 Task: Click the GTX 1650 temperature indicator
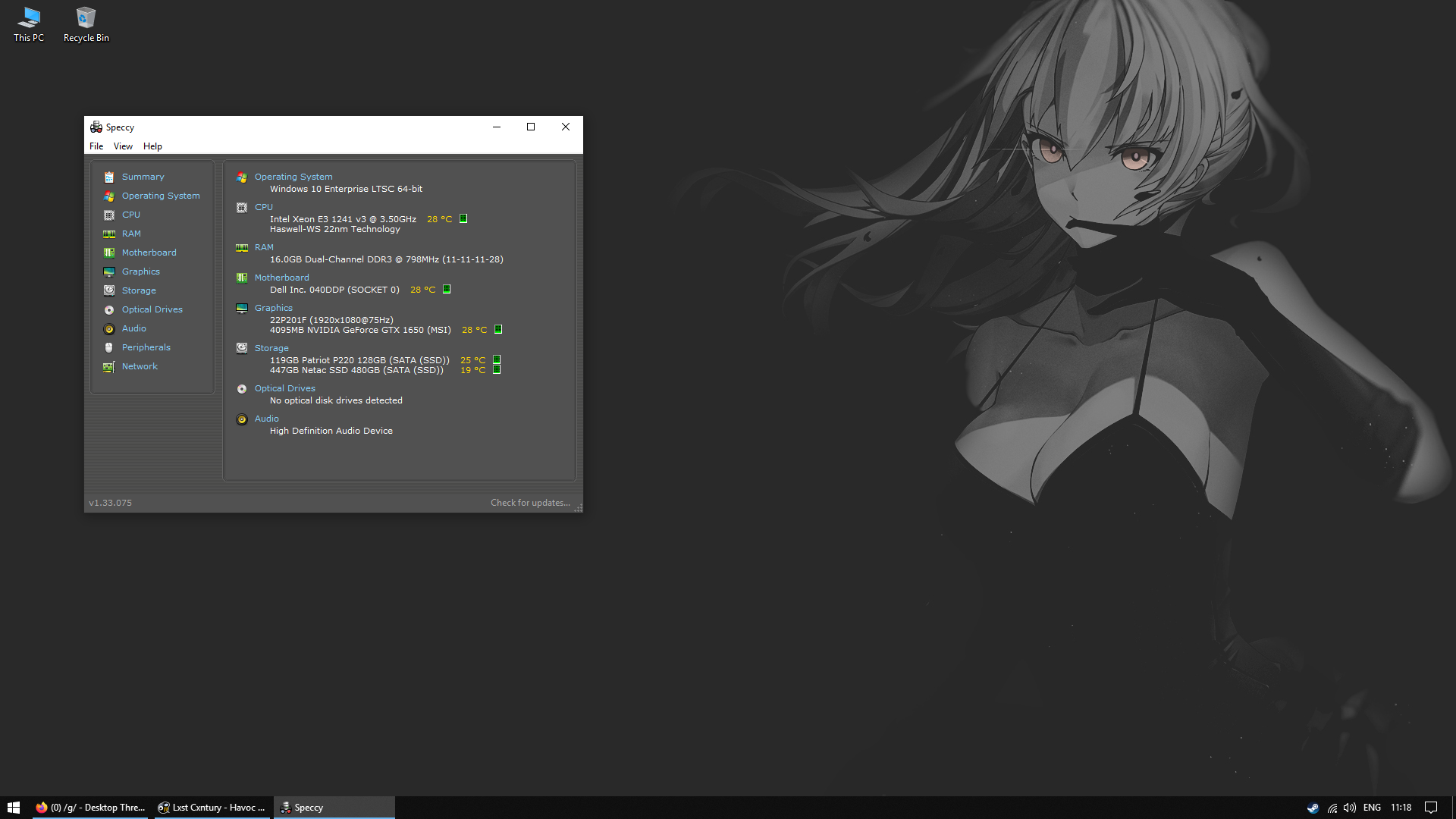point(498,330)
